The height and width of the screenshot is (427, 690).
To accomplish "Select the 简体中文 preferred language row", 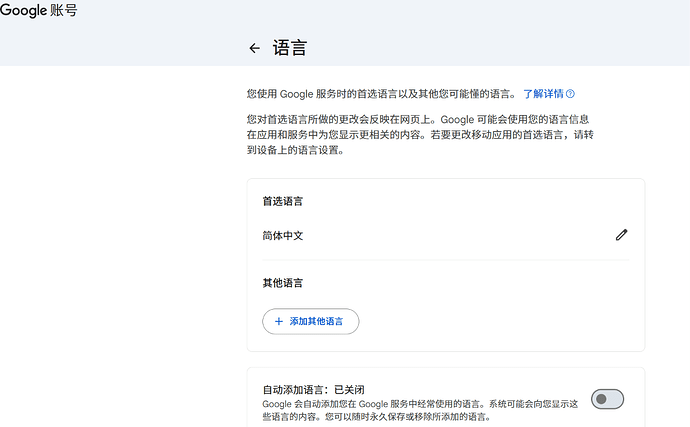I will (445, 236).
